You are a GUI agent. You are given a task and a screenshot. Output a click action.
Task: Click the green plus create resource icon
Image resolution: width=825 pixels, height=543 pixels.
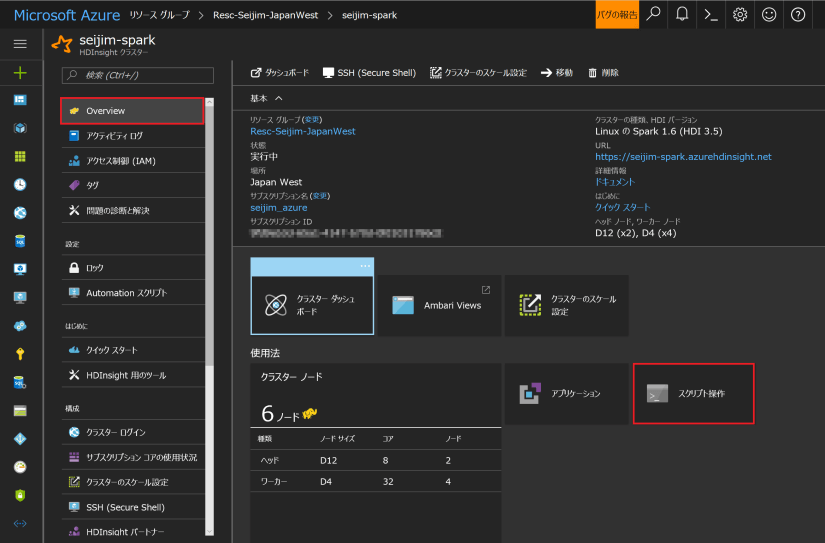click(x=20, y=73)
